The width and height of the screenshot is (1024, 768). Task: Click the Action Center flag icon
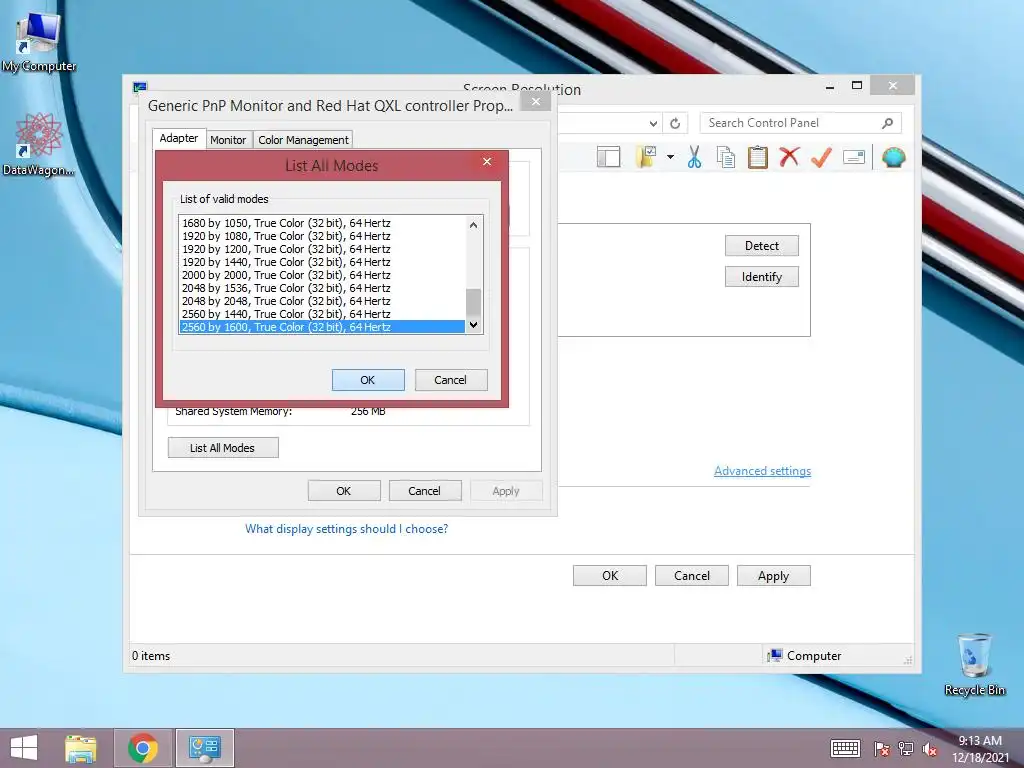click(881, 748)
